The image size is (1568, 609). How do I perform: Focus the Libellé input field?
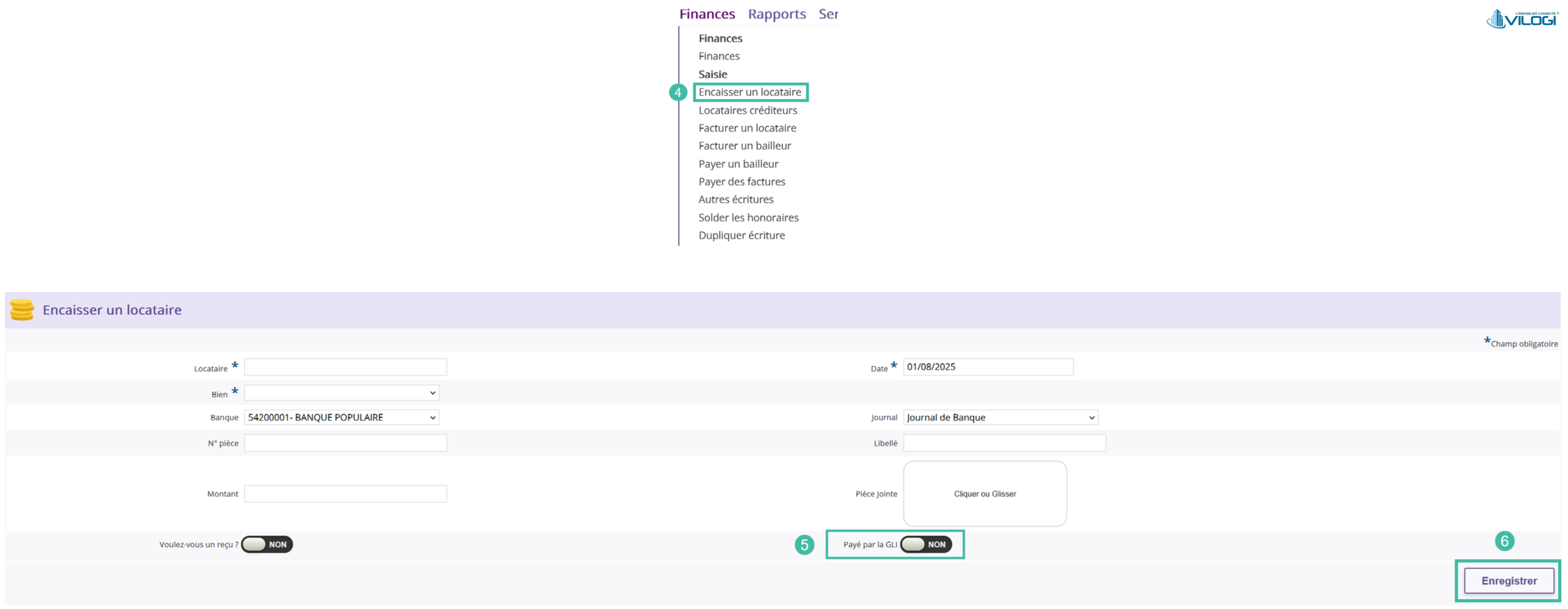(1004, 443)
